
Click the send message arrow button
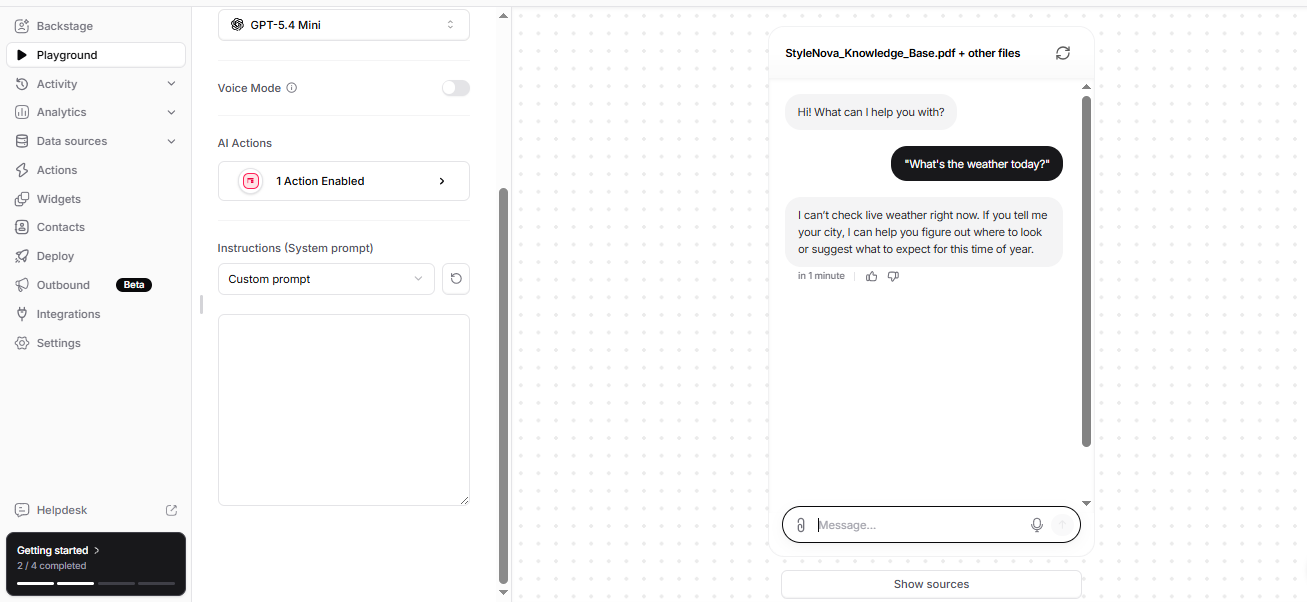tap(1062, 525)
